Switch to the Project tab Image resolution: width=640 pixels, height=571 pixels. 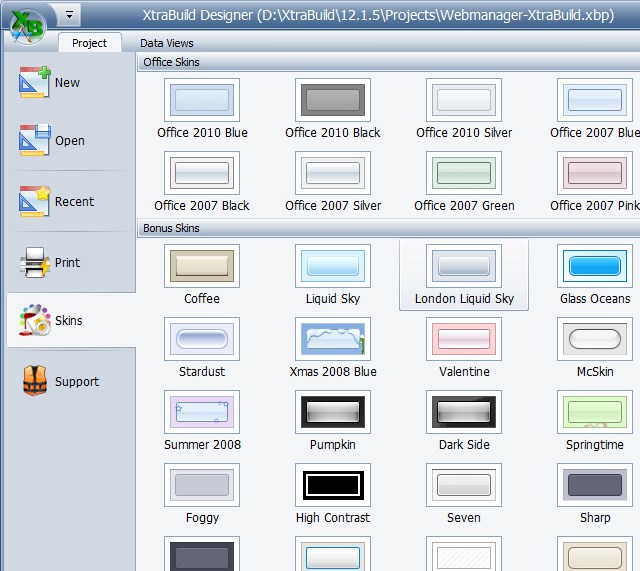click(x=89, y=43)
